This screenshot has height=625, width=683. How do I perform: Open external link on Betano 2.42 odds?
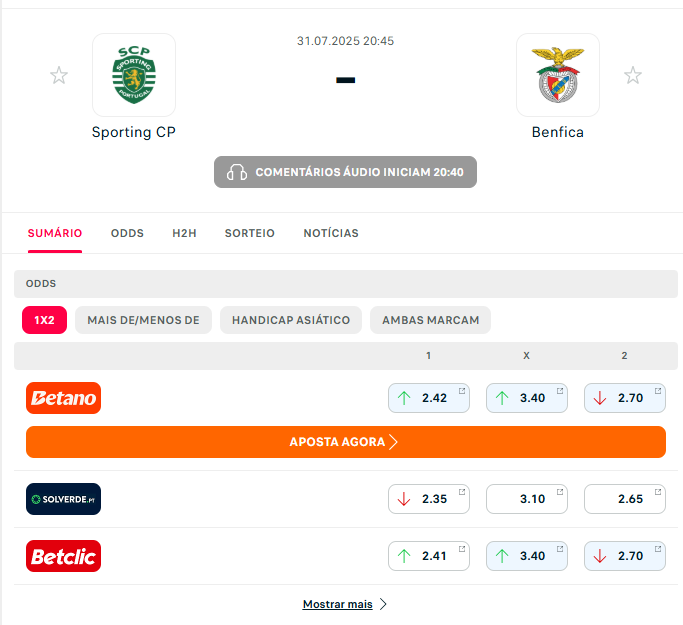click(462, 391)
